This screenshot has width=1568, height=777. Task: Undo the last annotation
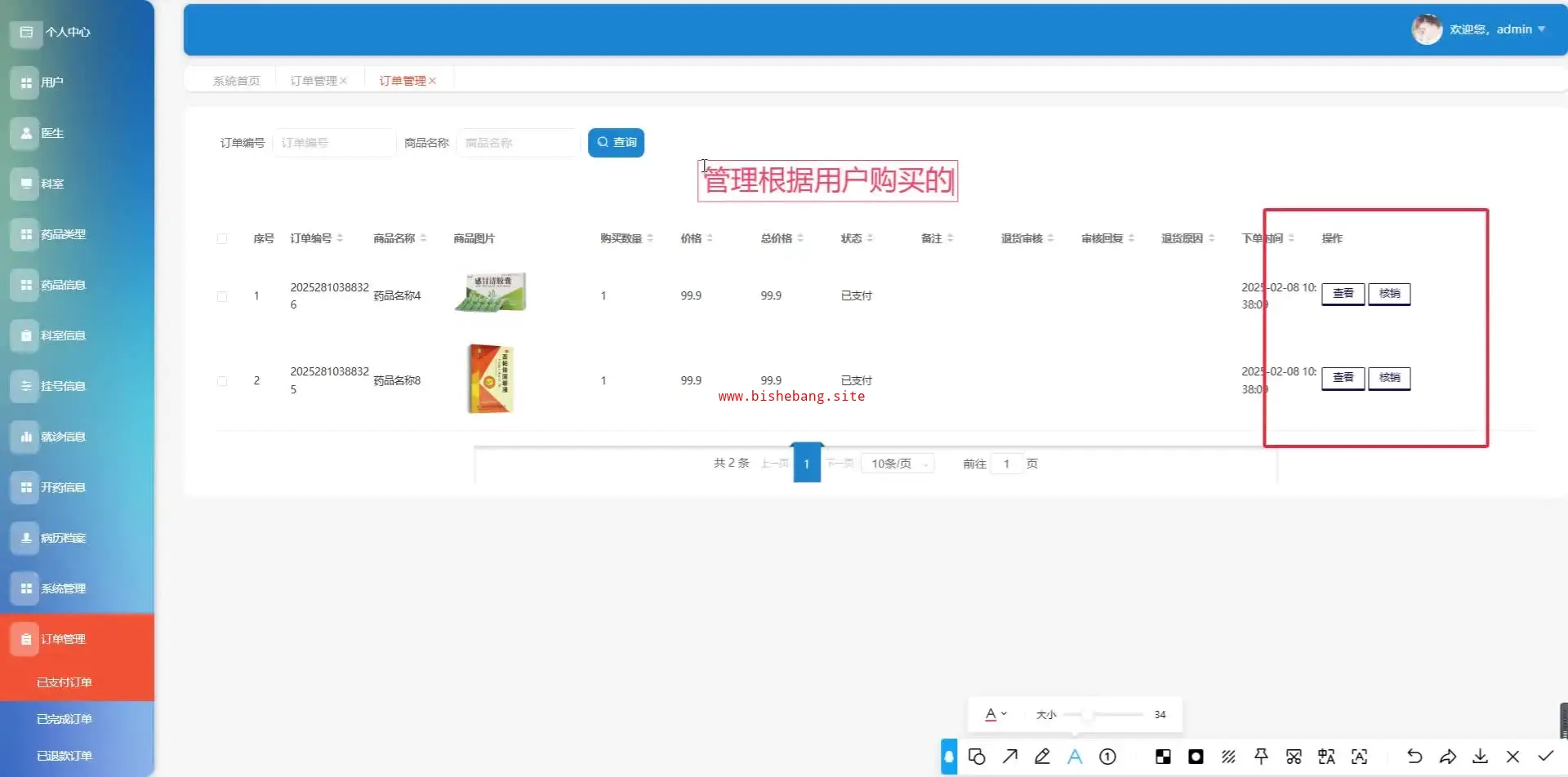[1414, 757]
